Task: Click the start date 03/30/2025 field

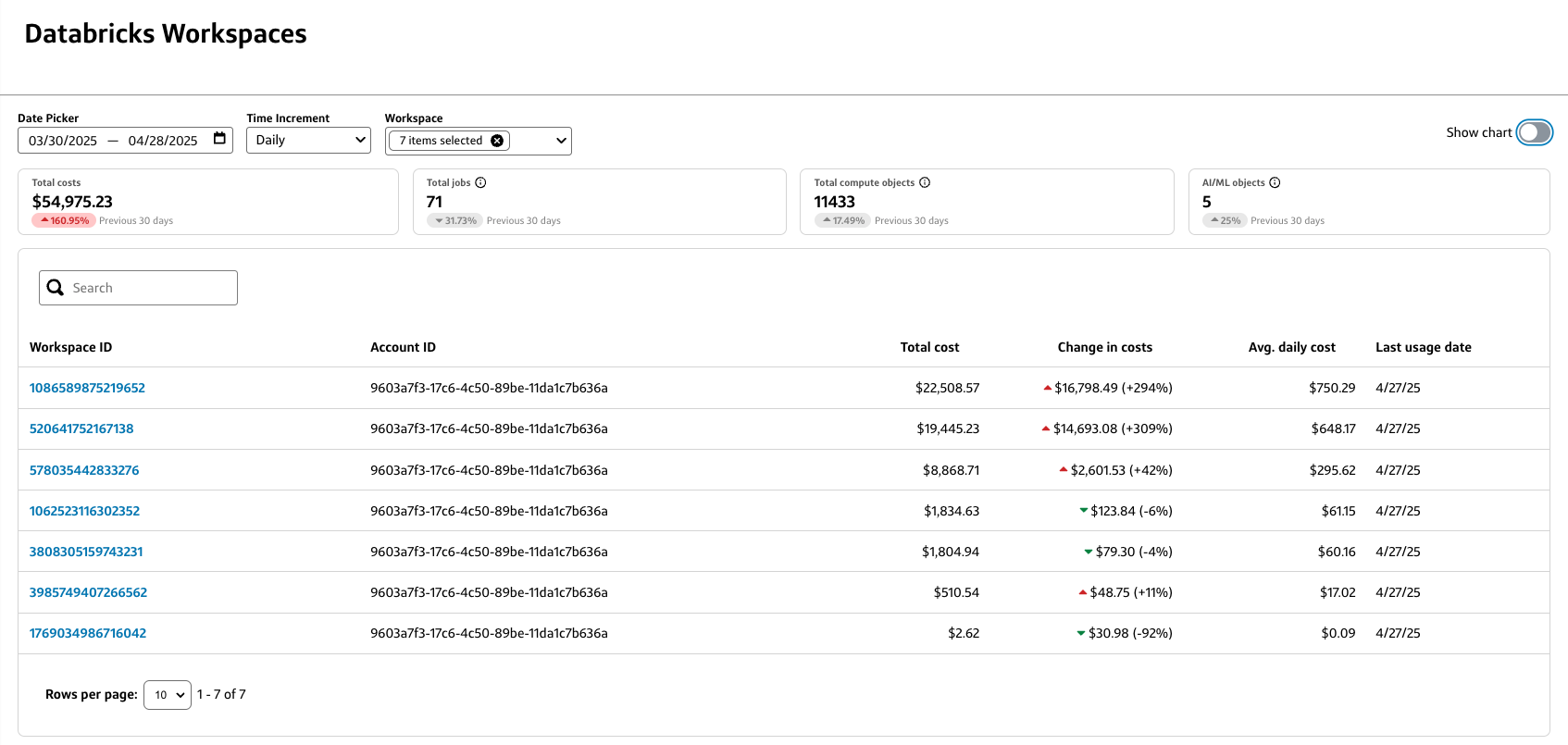Action: (x=63, y=141)
